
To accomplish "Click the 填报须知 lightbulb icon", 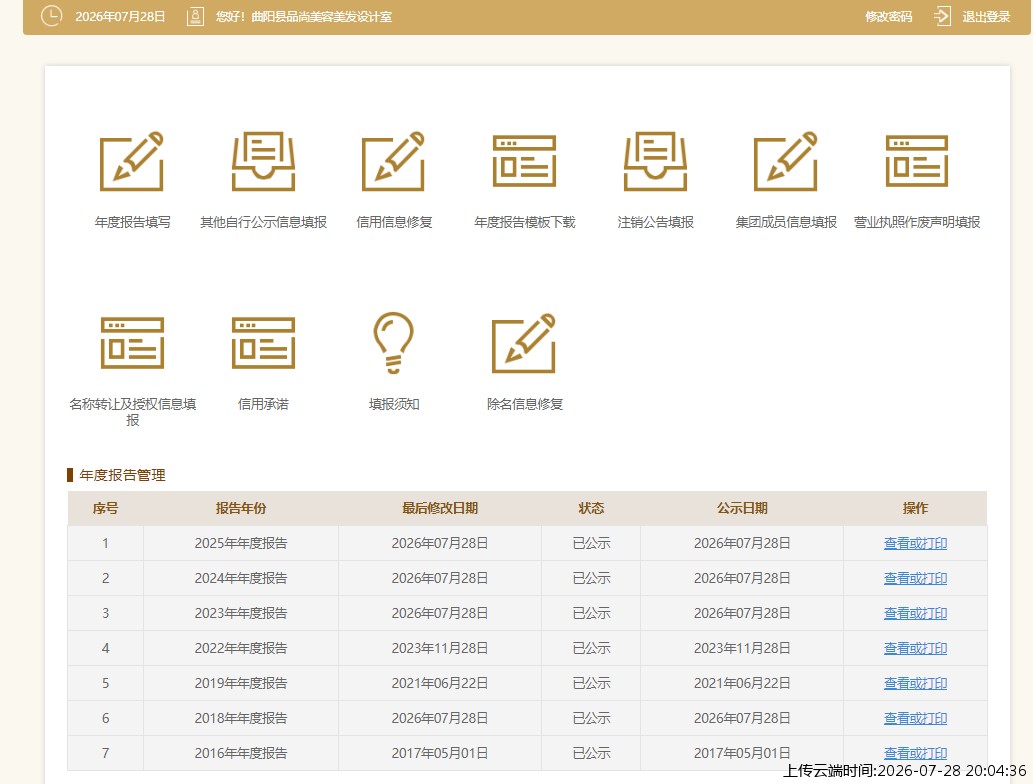I will pyautogui.click(x=393, y=343).
